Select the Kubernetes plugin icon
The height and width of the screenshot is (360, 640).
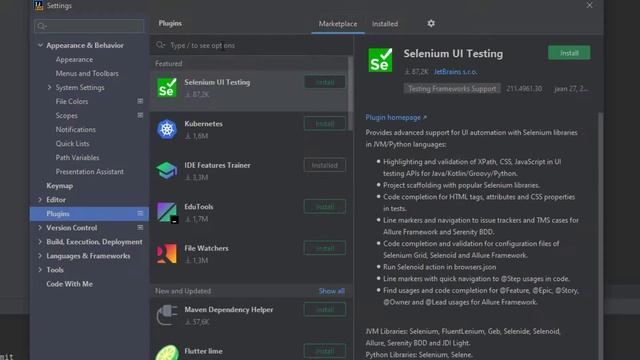tap(167, 129)
